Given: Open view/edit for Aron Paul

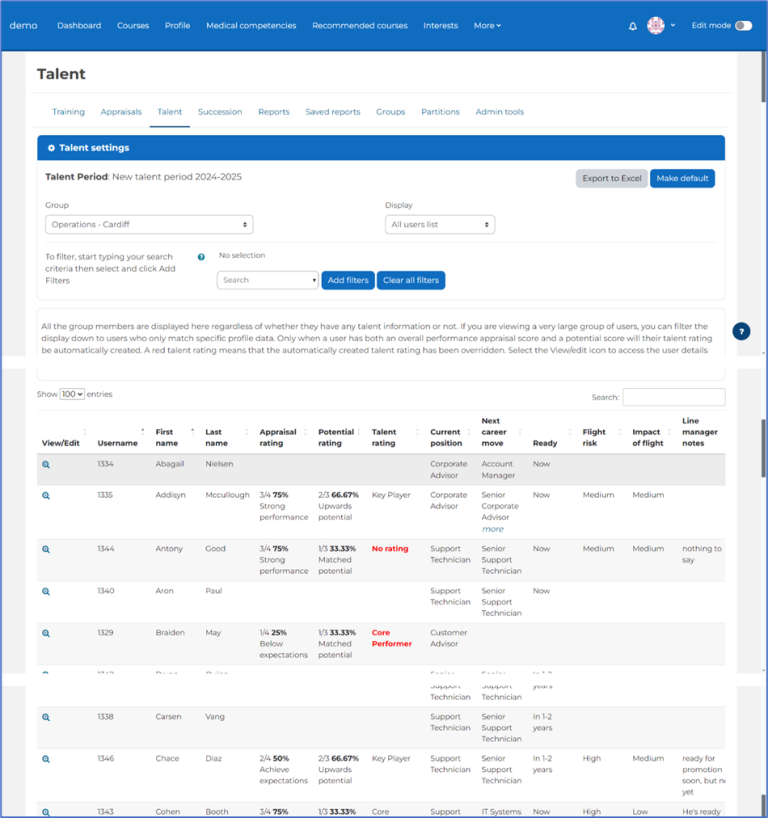Looking at the screenshot, I should (x=46, y=592).
